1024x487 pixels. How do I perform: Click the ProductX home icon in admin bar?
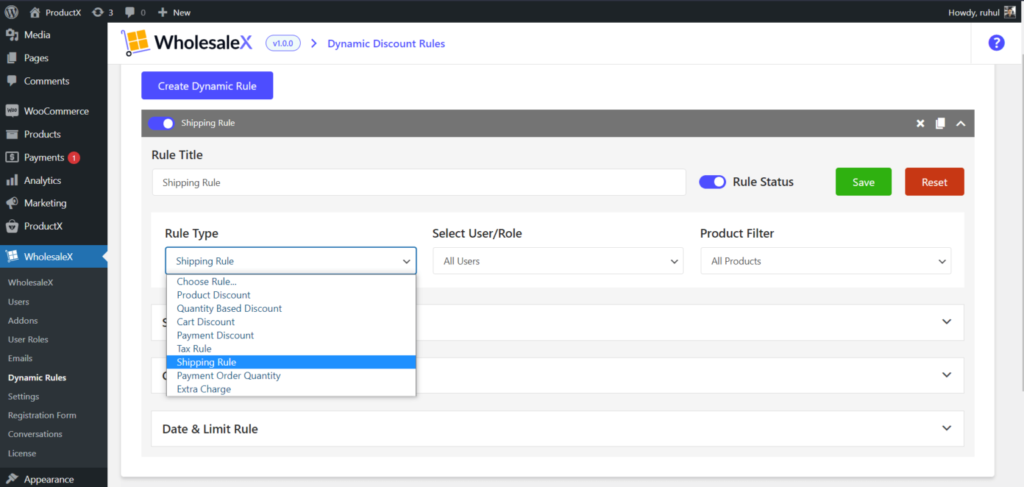[35, 12]
